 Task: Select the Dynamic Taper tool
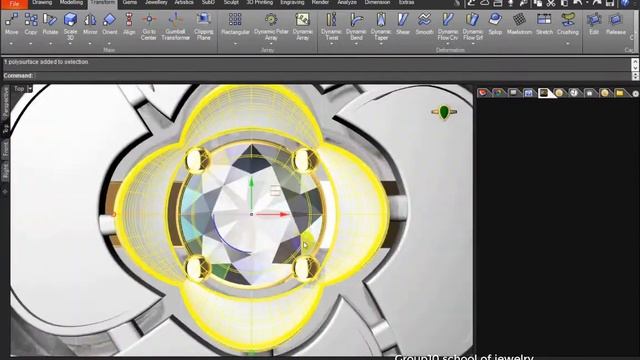click(381, 26)
